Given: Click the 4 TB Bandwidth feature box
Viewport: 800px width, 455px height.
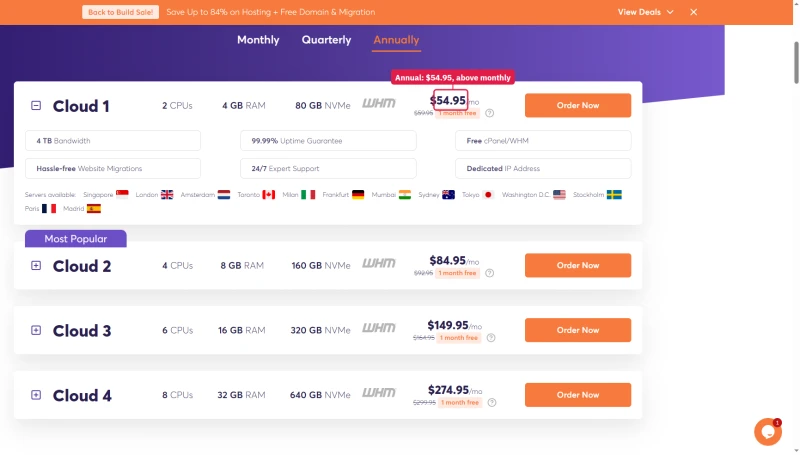Looking at the screenshot, I should click(x=113, y=141).
